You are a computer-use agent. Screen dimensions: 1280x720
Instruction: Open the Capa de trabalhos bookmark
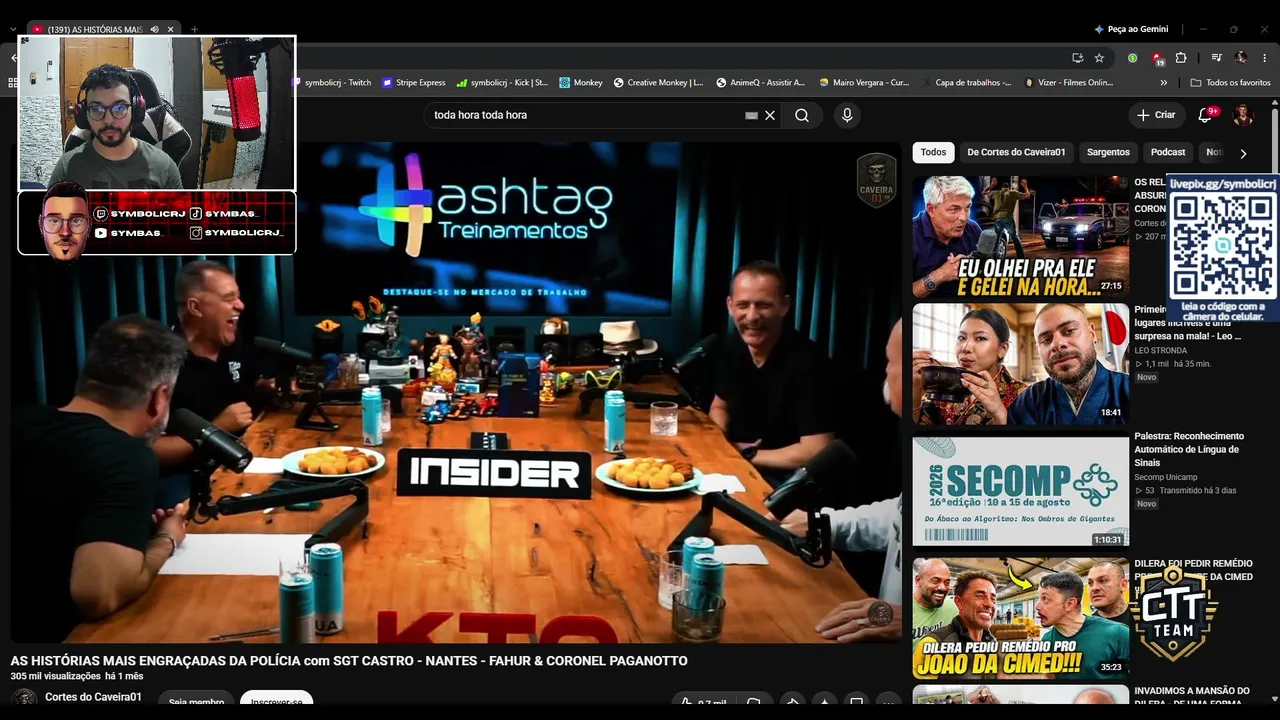tap(967, 83)
